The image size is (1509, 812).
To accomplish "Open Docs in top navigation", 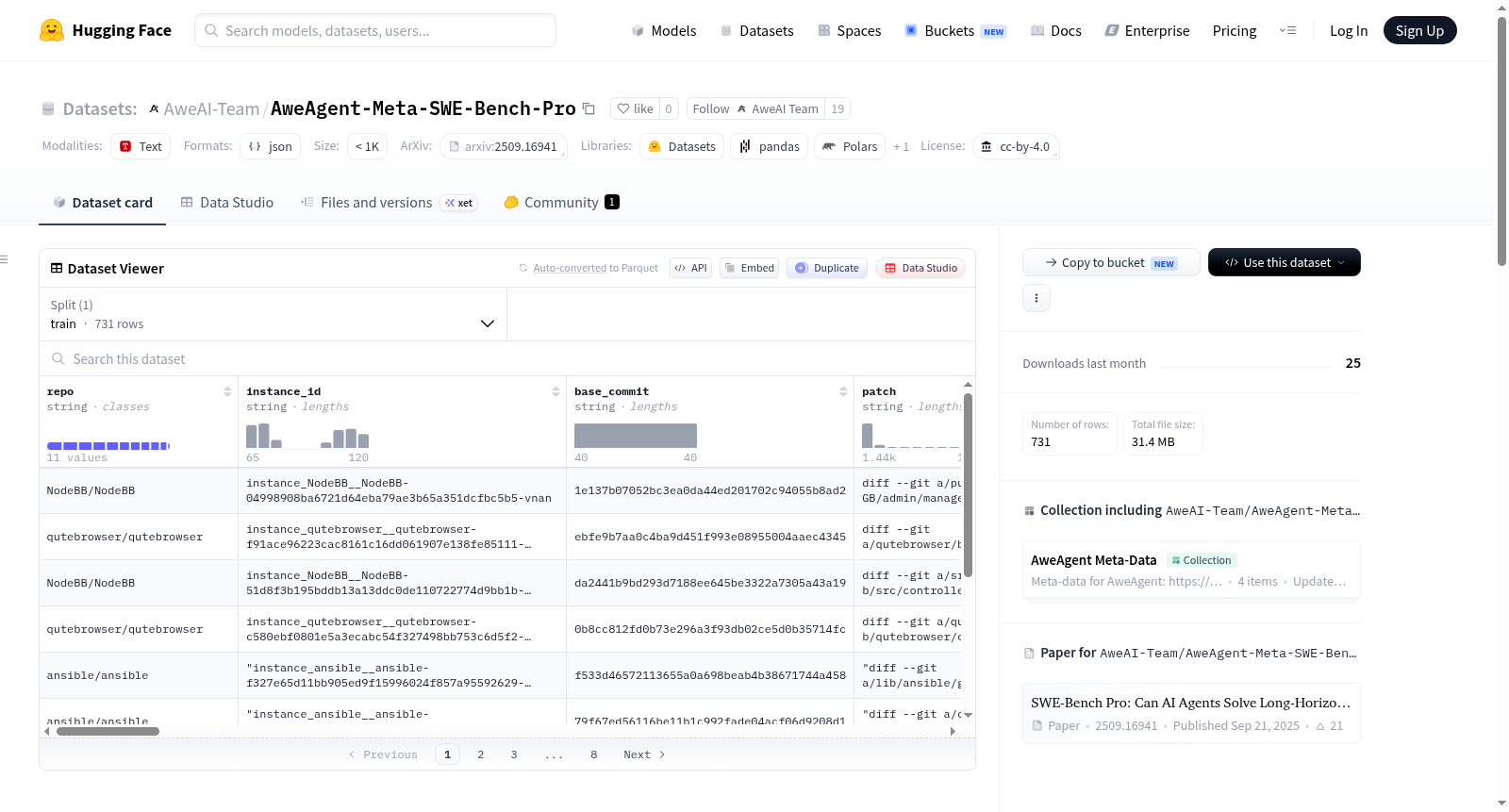I will pyautogui.click(x=1055, y=30).
